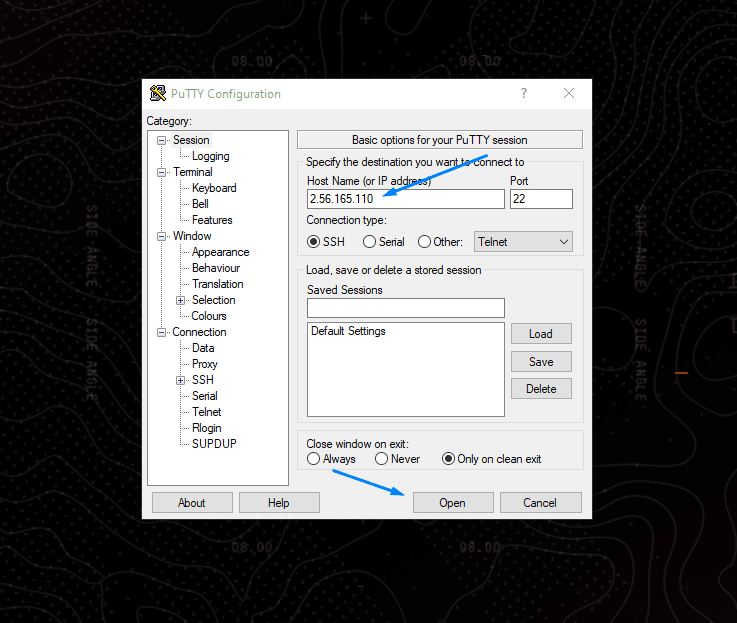Open the Telnet protocol dropdown
The width and height of the screenshot is (737, 623).
click(523, 242)
